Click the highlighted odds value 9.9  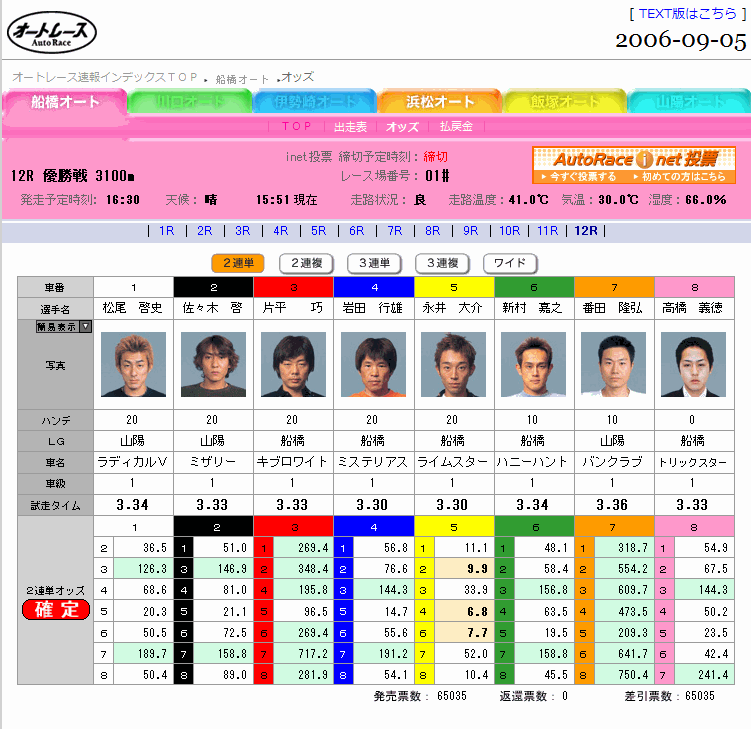point(478,569)
